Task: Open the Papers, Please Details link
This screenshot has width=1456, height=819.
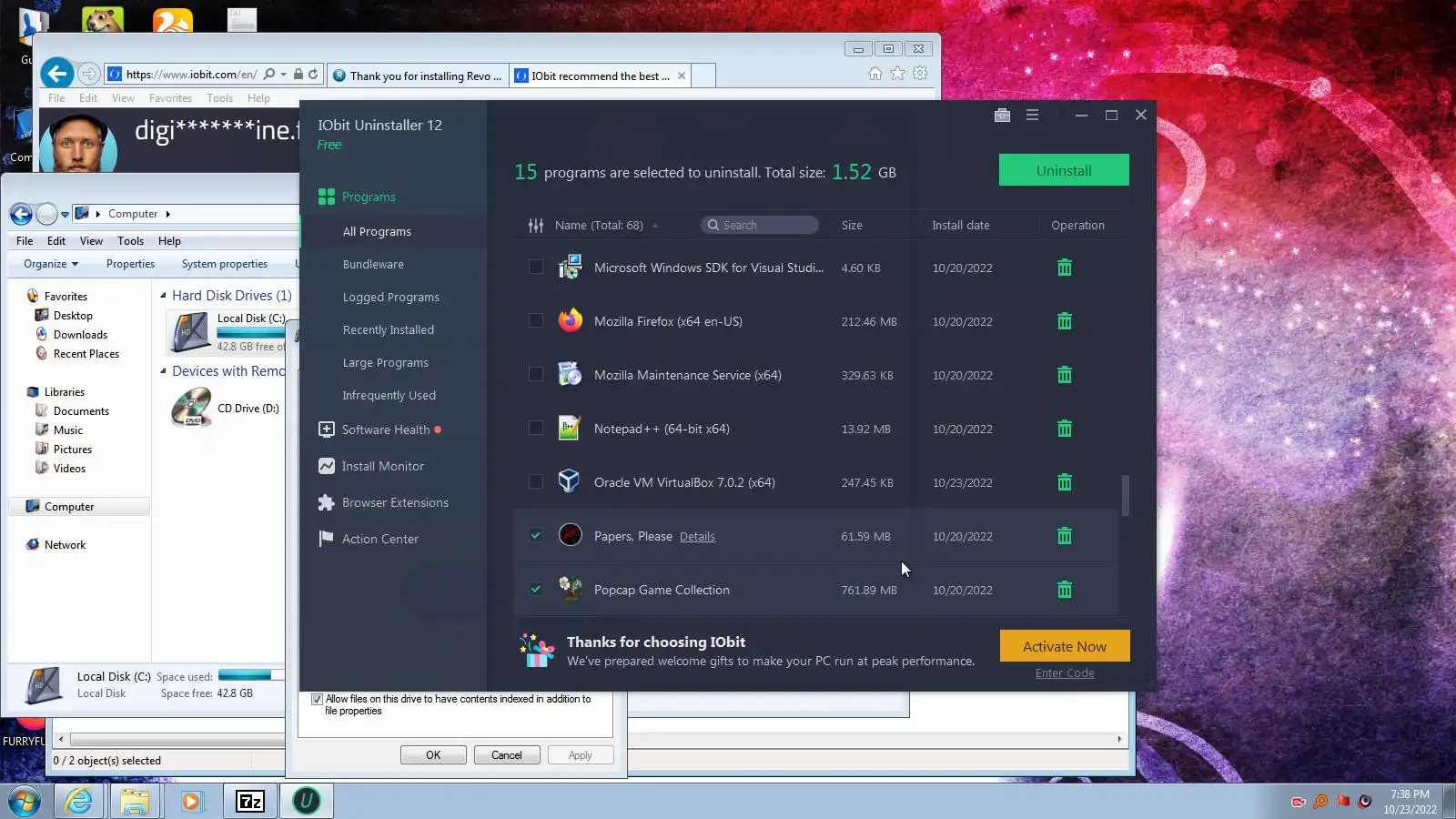Action: pos(697,537)
